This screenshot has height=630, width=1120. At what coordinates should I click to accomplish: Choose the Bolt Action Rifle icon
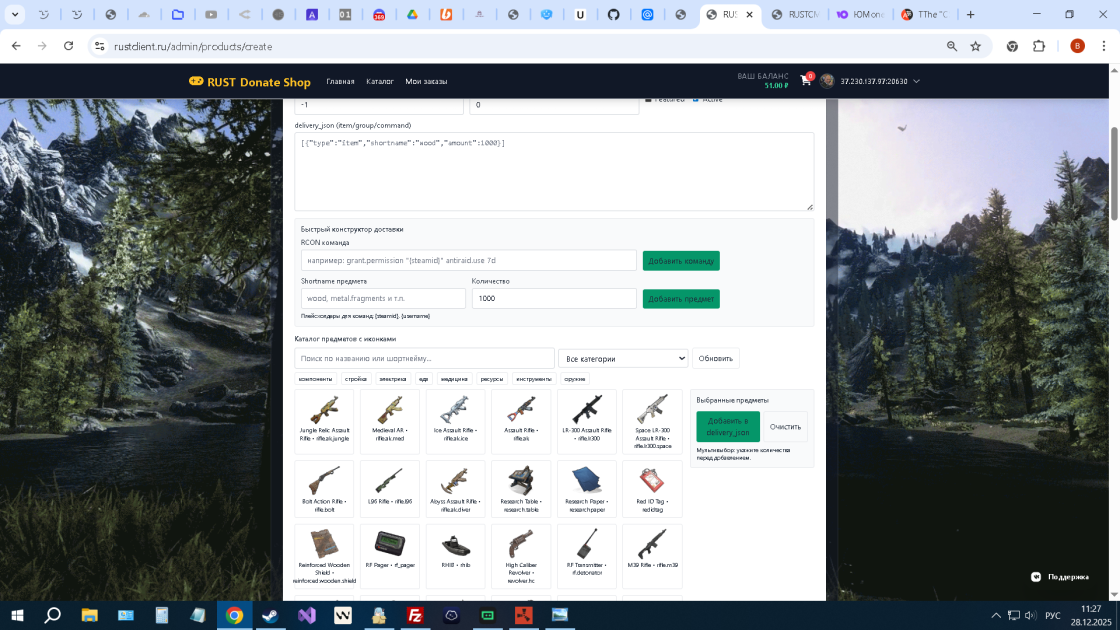pos(324,481)
